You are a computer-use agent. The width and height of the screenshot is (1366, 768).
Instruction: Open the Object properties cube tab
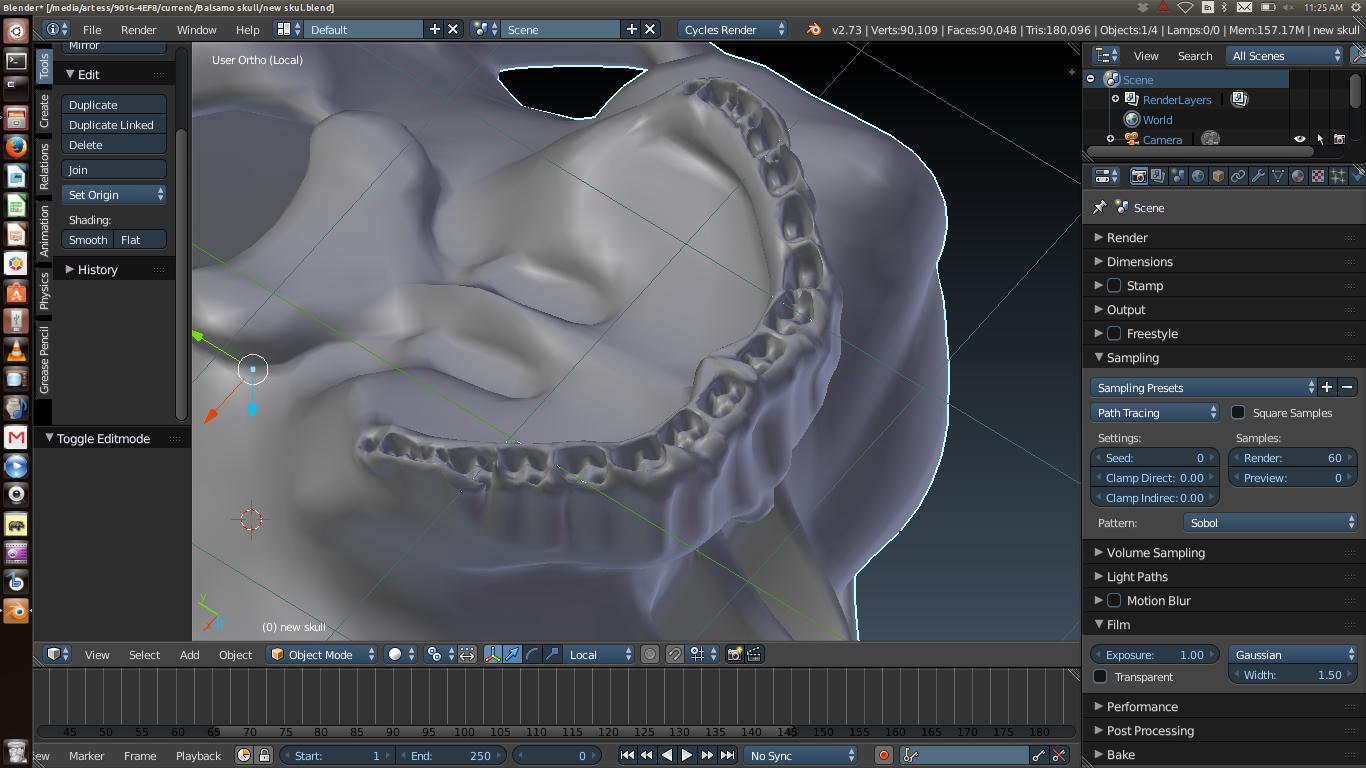tap(1218, 176)
